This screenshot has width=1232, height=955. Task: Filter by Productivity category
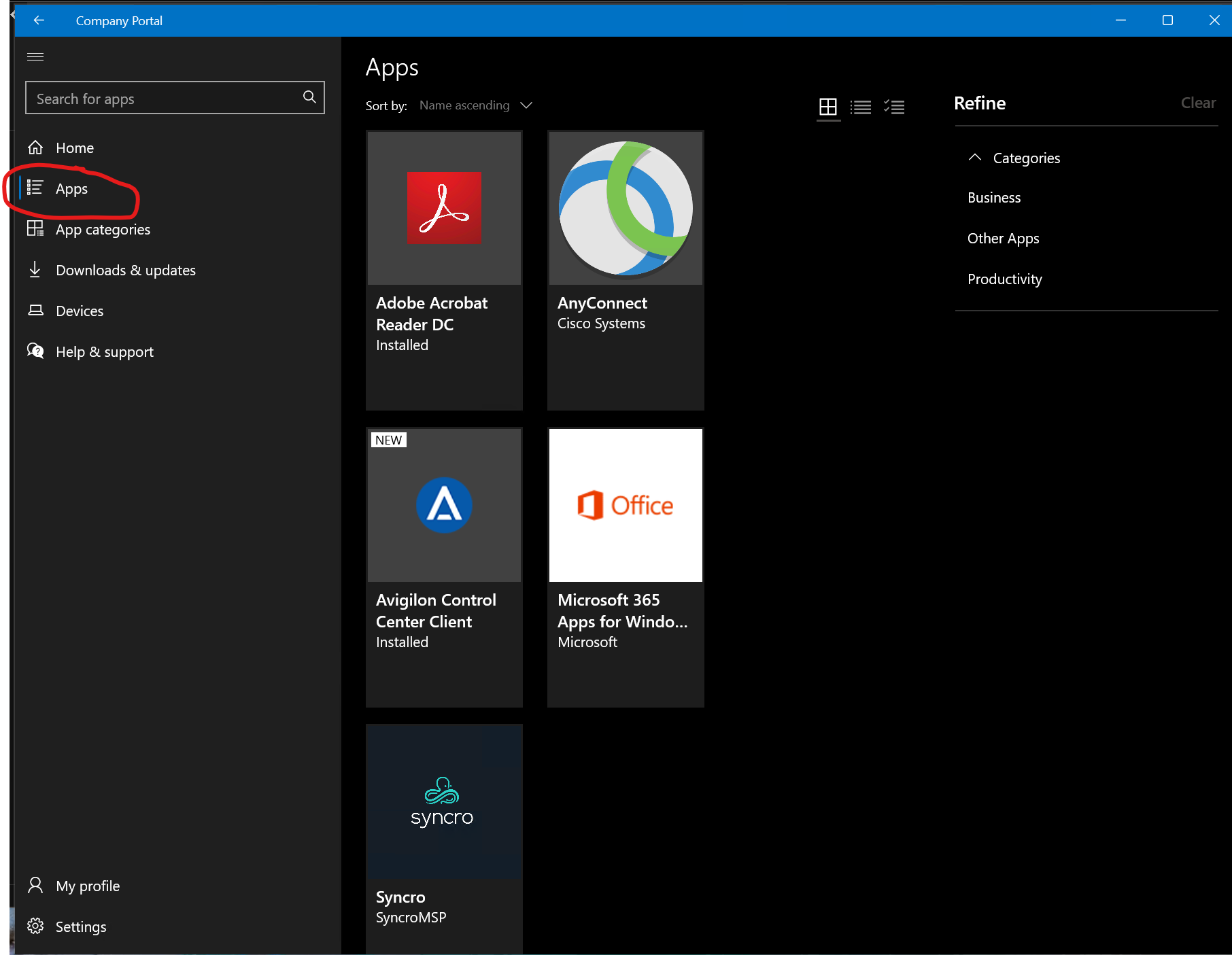(1004, 279)
